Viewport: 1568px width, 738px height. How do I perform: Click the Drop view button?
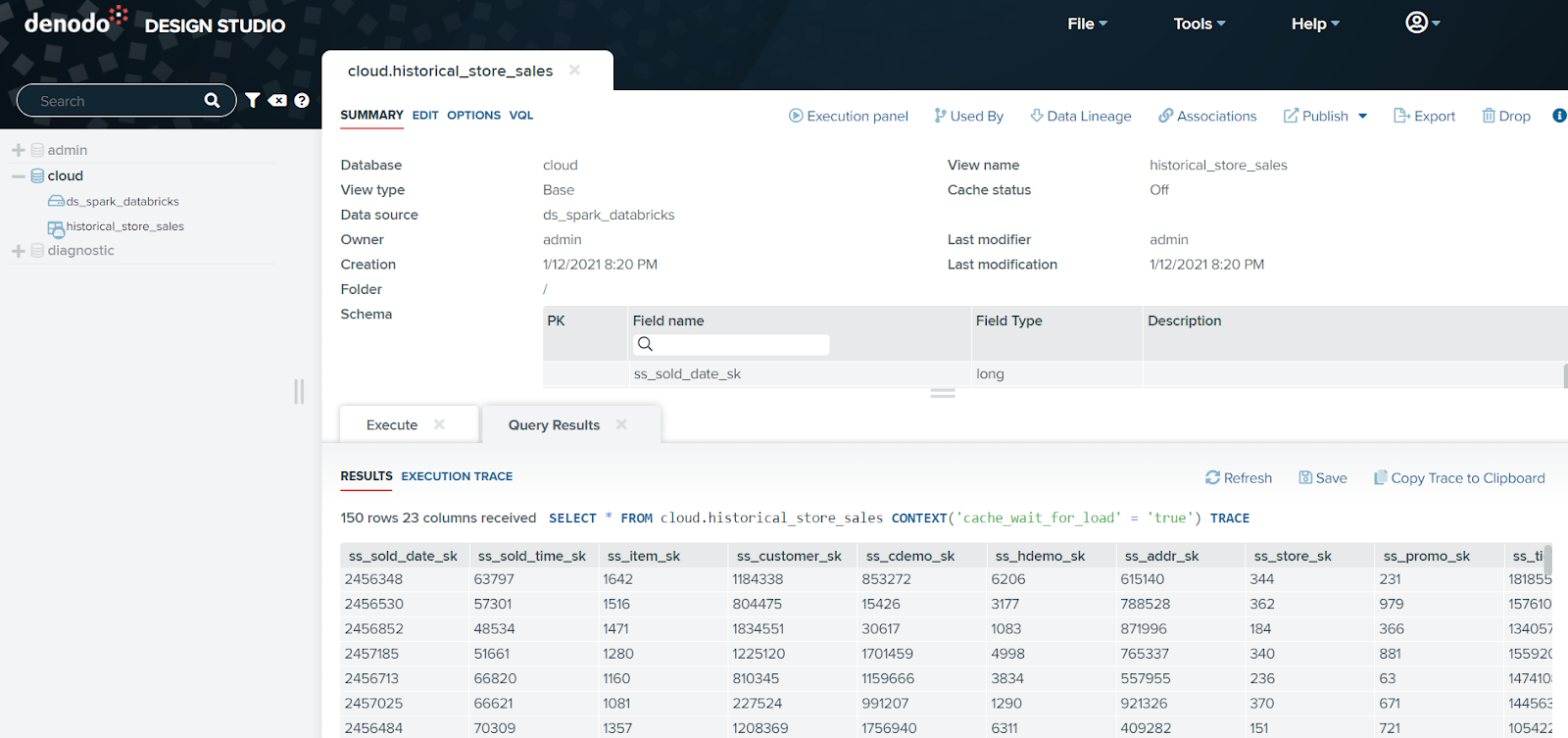(x=1506, y=116)
